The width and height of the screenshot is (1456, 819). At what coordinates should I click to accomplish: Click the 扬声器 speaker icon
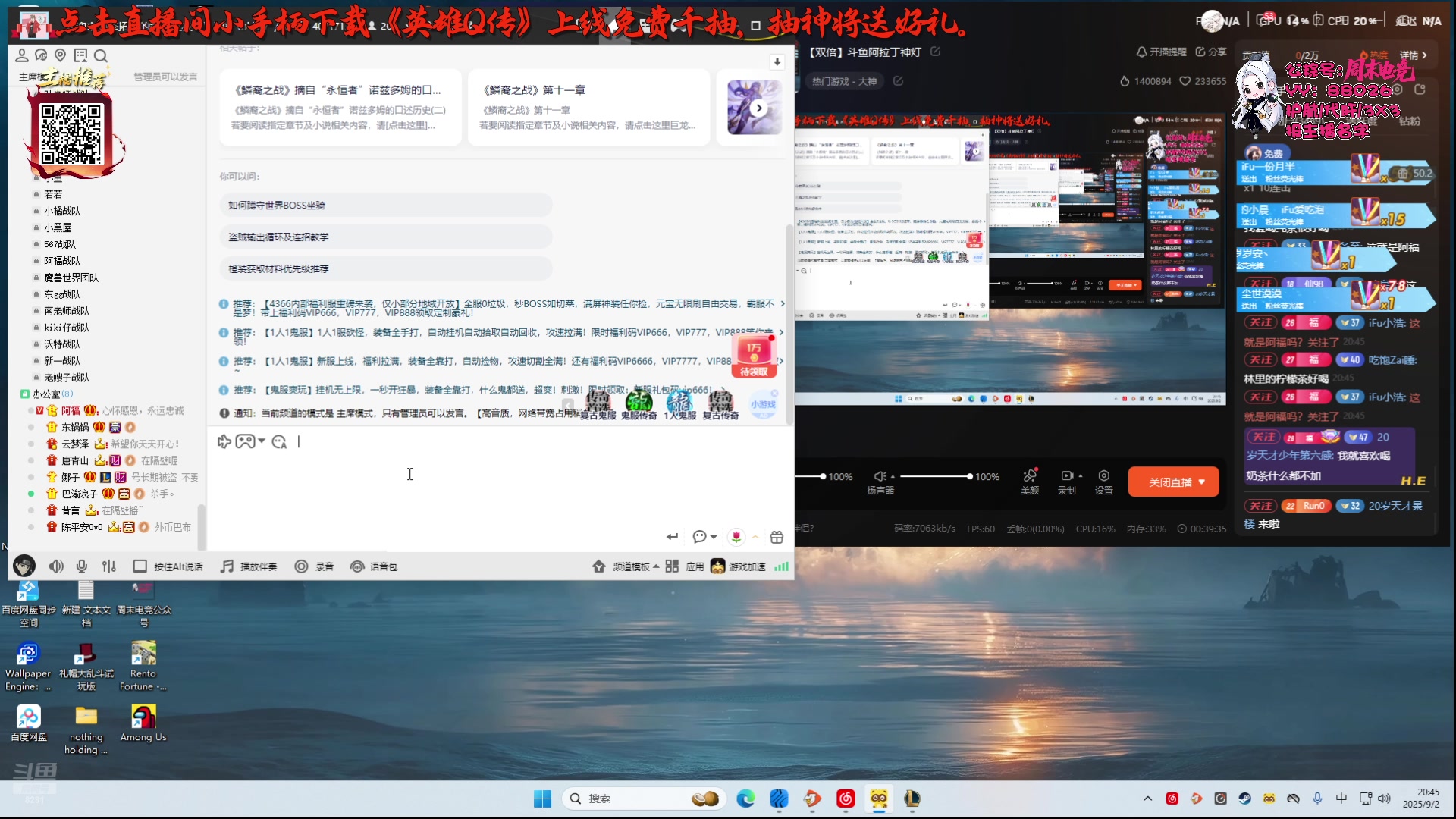point(880,476)
